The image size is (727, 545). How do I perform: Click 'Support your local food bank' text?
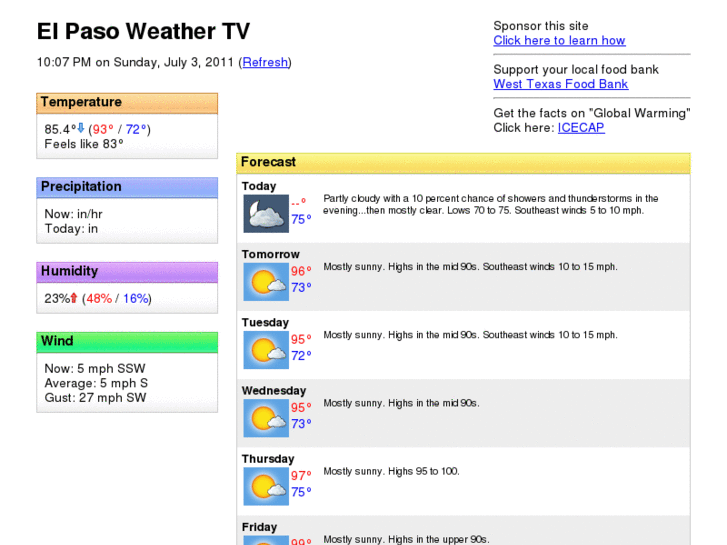tap(576, 70)
